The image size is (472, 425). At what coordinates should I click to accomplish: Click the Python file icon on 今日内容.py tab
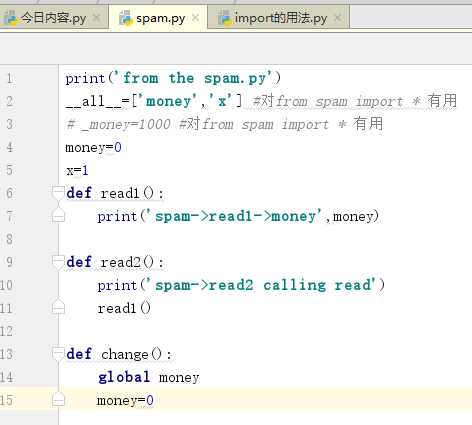click(10, 18)
